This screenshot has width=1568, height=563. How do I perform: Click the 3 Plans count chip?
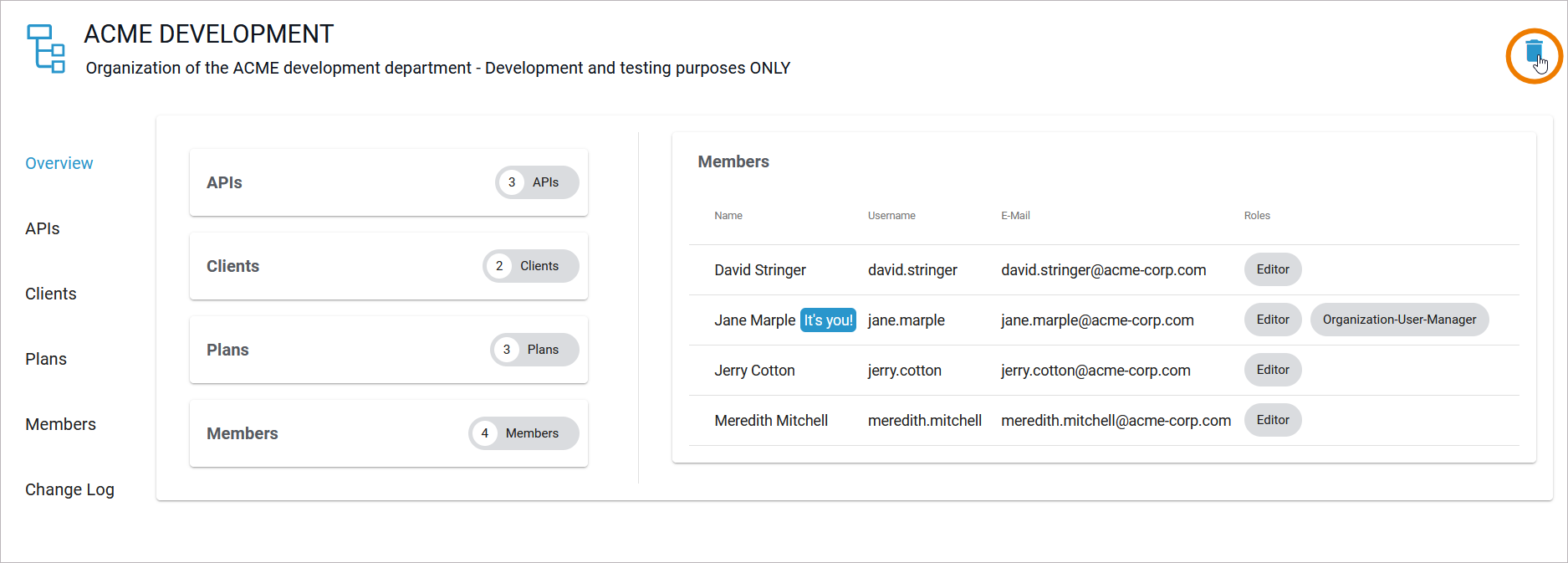tap(534, 350)
